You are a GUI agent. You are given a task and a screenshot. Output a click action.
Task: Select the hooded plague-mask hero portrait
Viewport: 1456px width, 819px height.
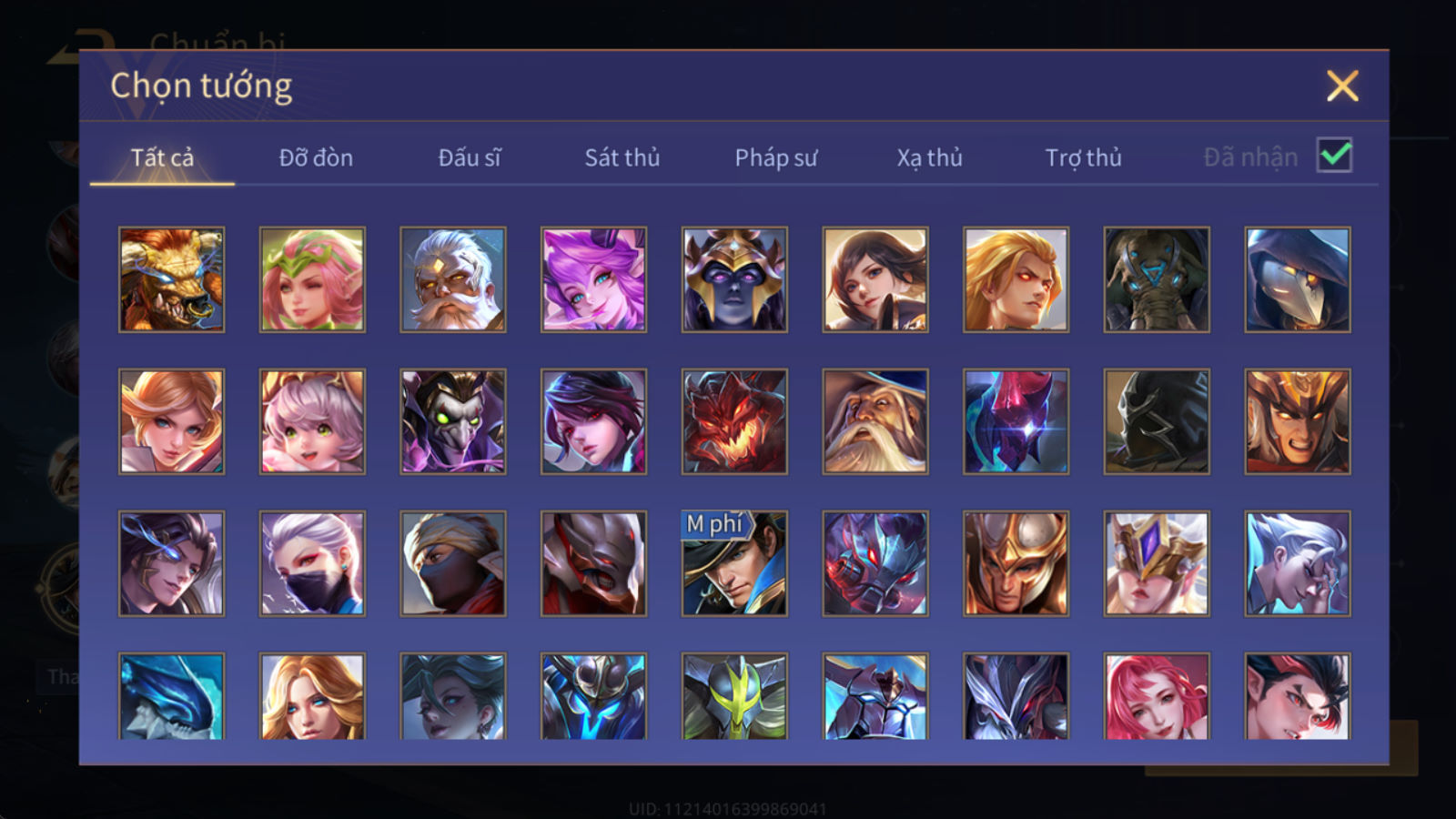[x=1298, y=279]
